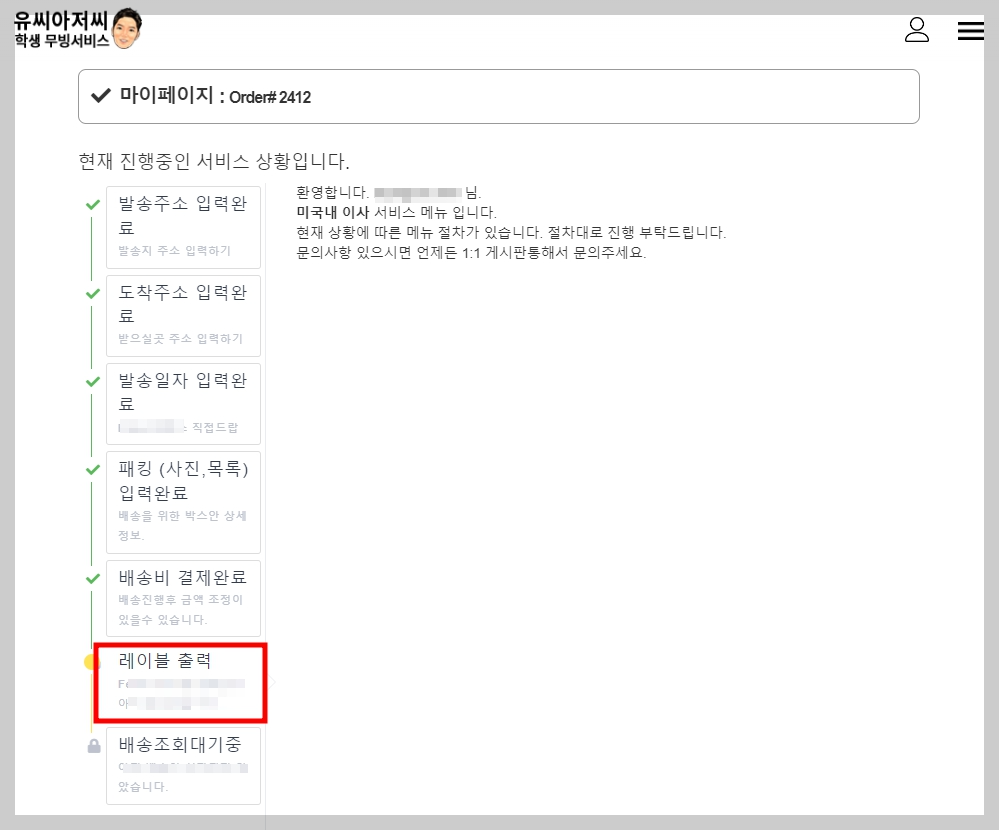Open the 마이페이지 Order#2412 header
This screenshot has height=830, width=999.
point(499,96)
